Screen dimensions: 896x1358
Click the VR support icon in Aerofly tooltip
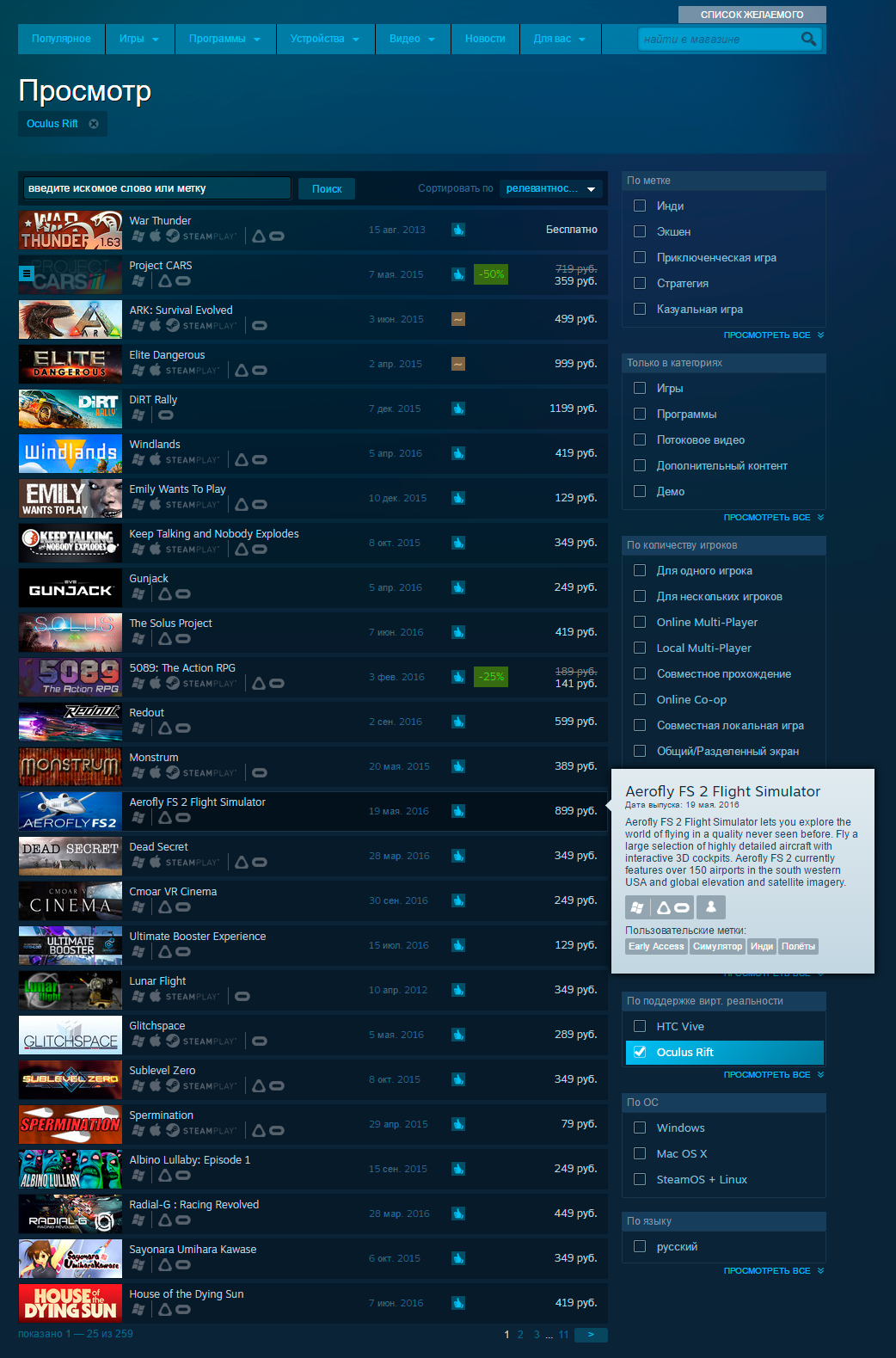coord(672,907)
